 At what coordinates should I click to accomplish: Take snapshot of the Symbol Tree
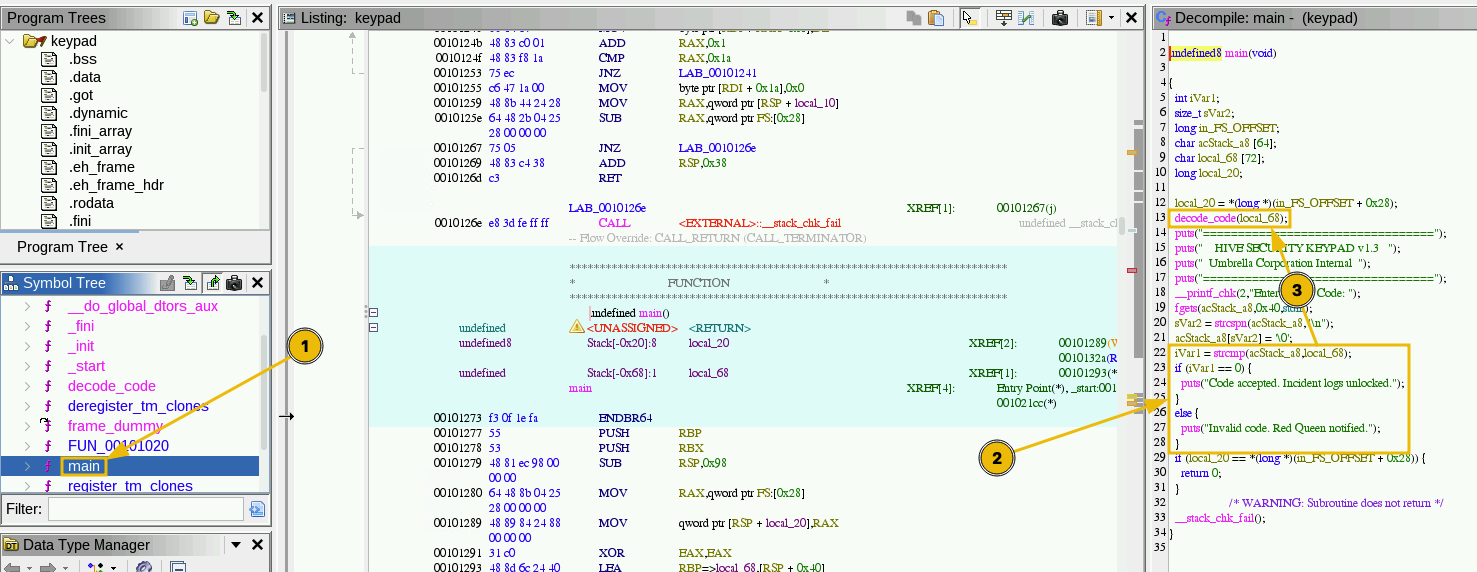(x=234, y=283)
